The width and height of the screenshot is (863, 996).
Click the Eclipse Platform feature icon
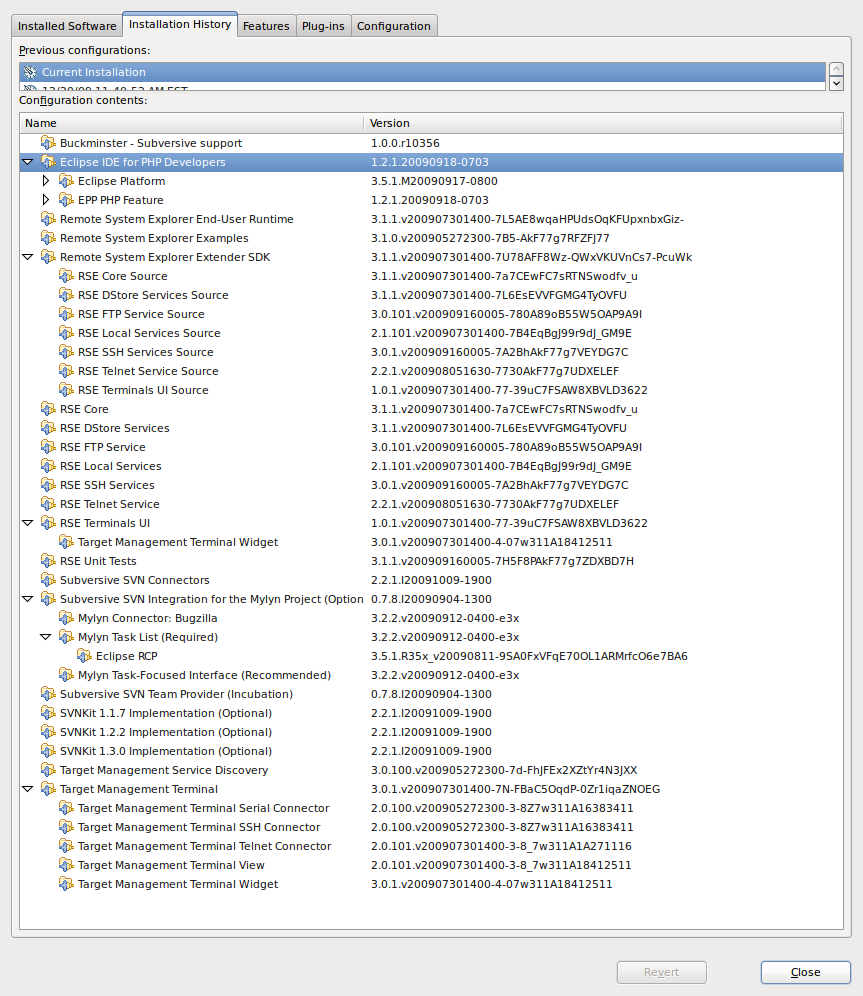(66, 181)
